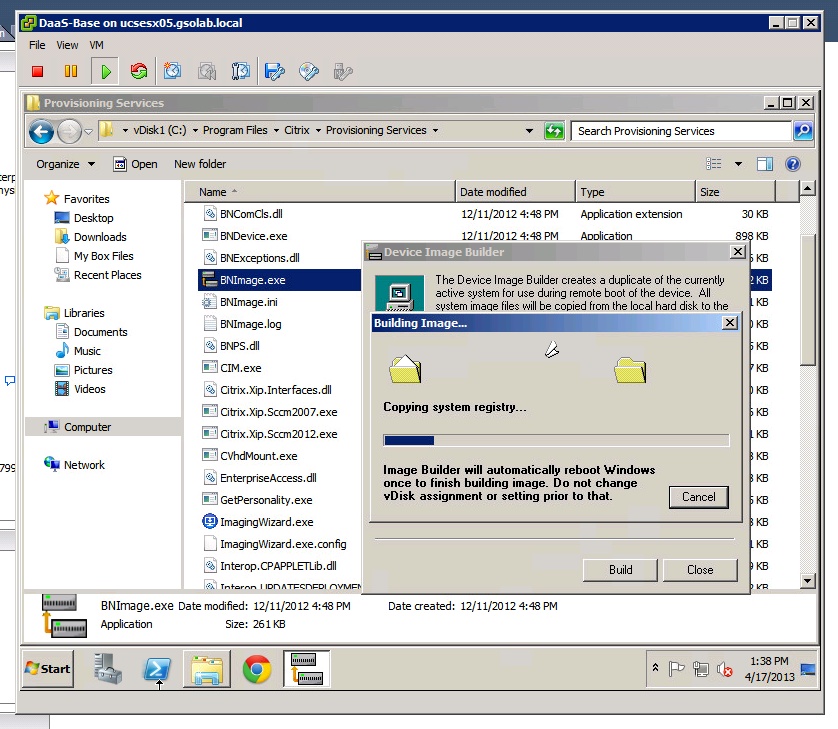Click the green Refresh address icon
Image resolution: width=838 pixels, height=729 pixels.
coord(554,131)
